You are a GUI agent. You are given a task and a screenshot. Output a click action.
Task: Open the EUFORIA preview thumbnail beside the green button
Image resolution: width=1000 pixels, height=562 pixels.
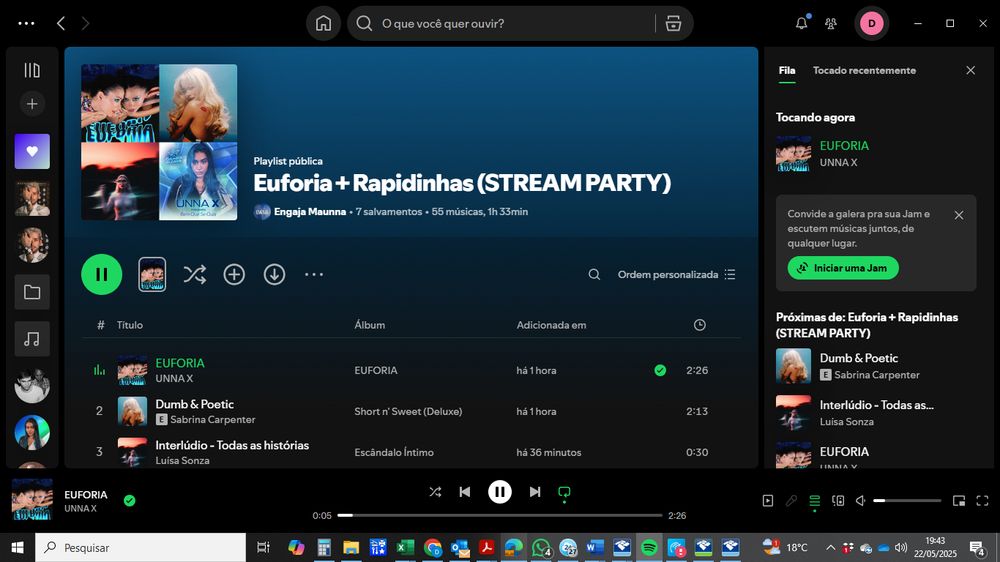(x=152, y=274)
